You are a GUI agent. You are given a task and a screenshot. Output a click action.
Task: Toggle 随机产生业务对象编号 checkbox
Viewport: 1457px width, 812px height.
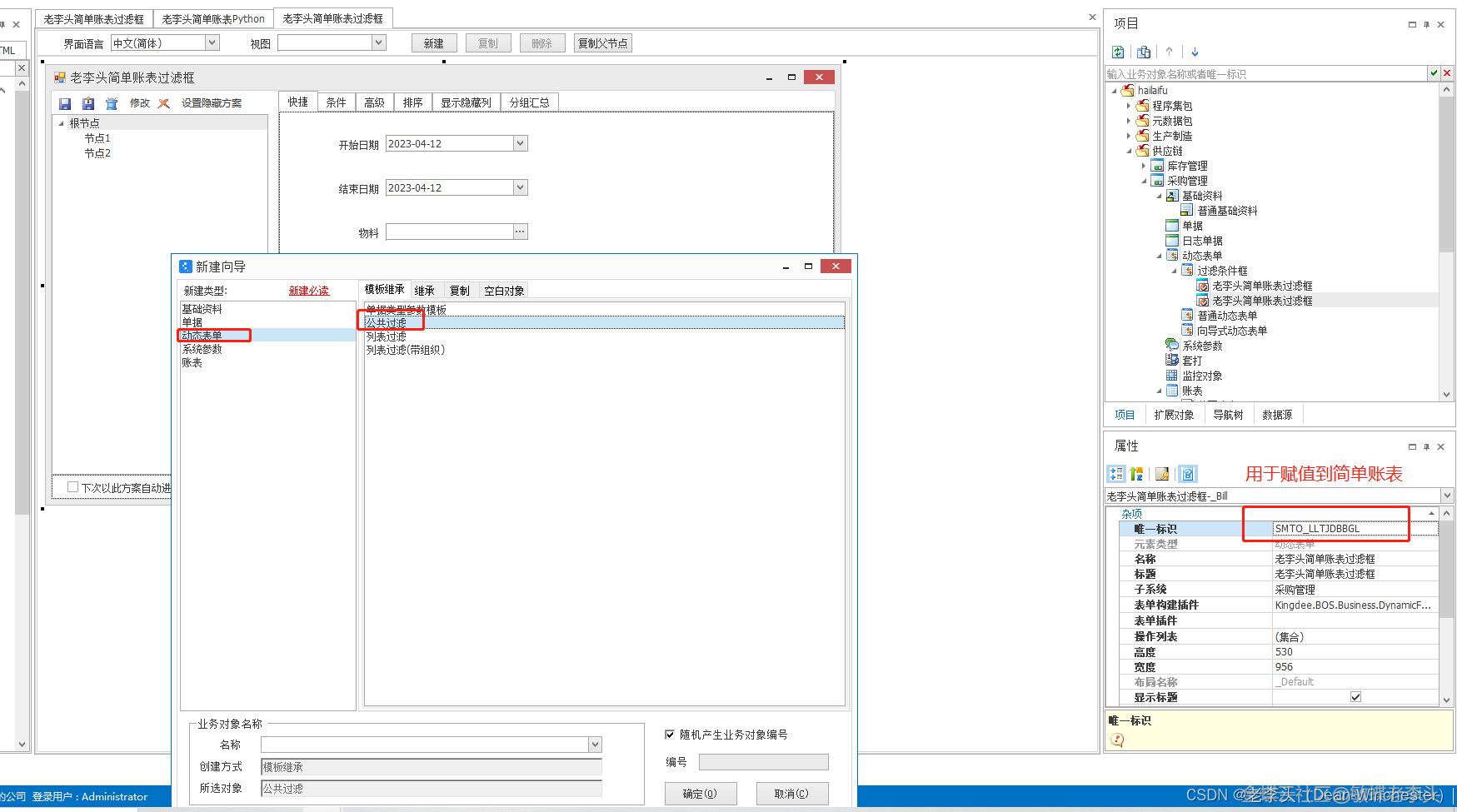point(670,735)
